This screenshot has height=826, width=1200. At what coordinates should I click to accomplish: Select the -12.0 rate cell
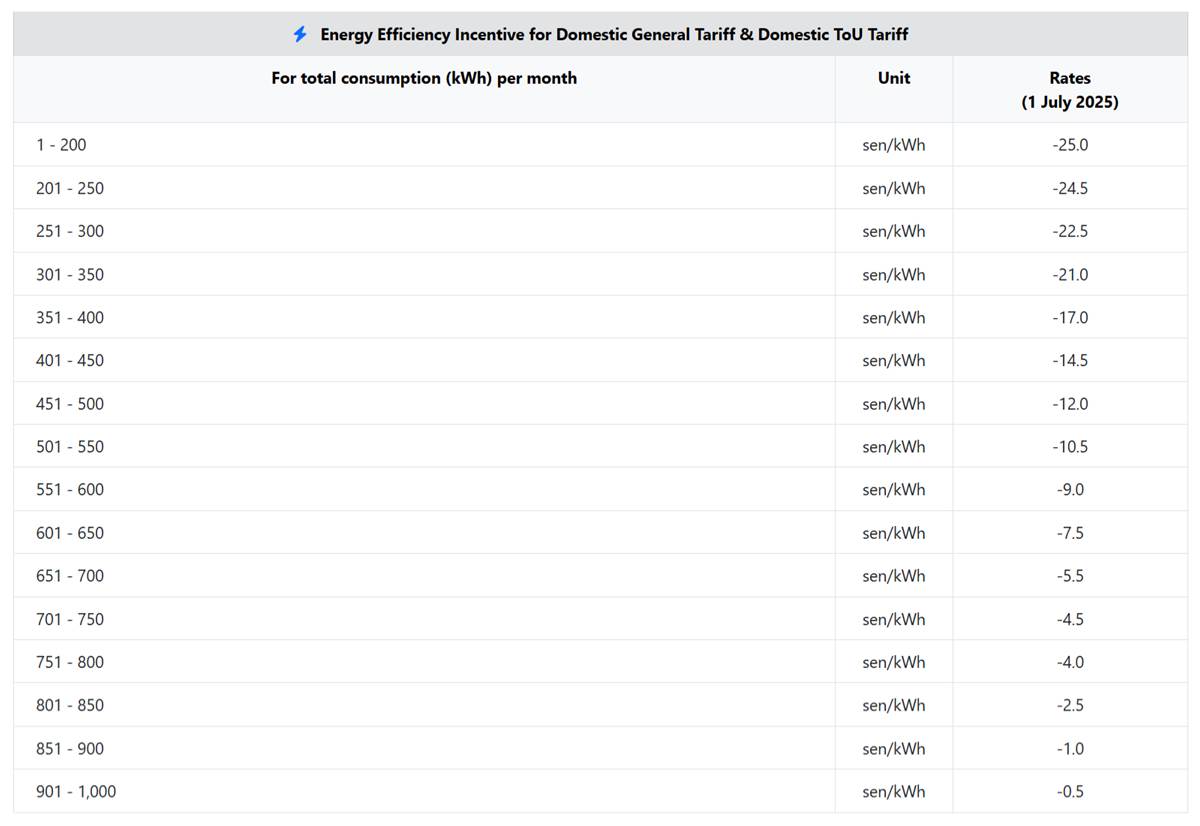(x=1070, y=404)
